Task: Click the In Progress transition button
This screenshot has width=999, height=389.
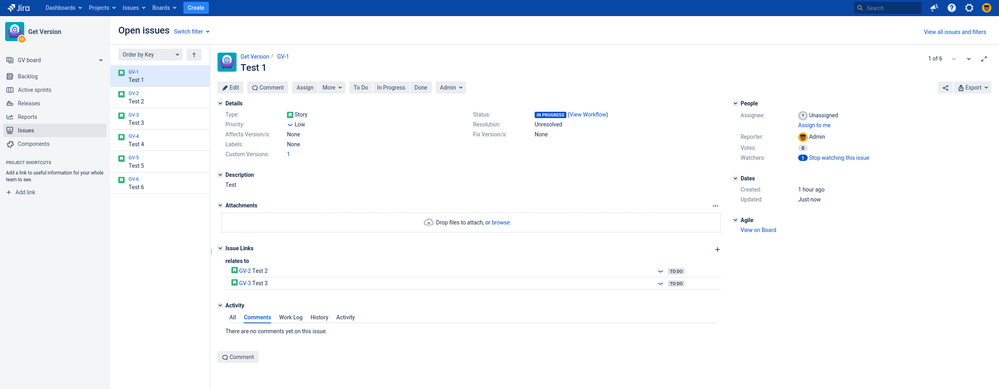Action: [x=391, y=88]
